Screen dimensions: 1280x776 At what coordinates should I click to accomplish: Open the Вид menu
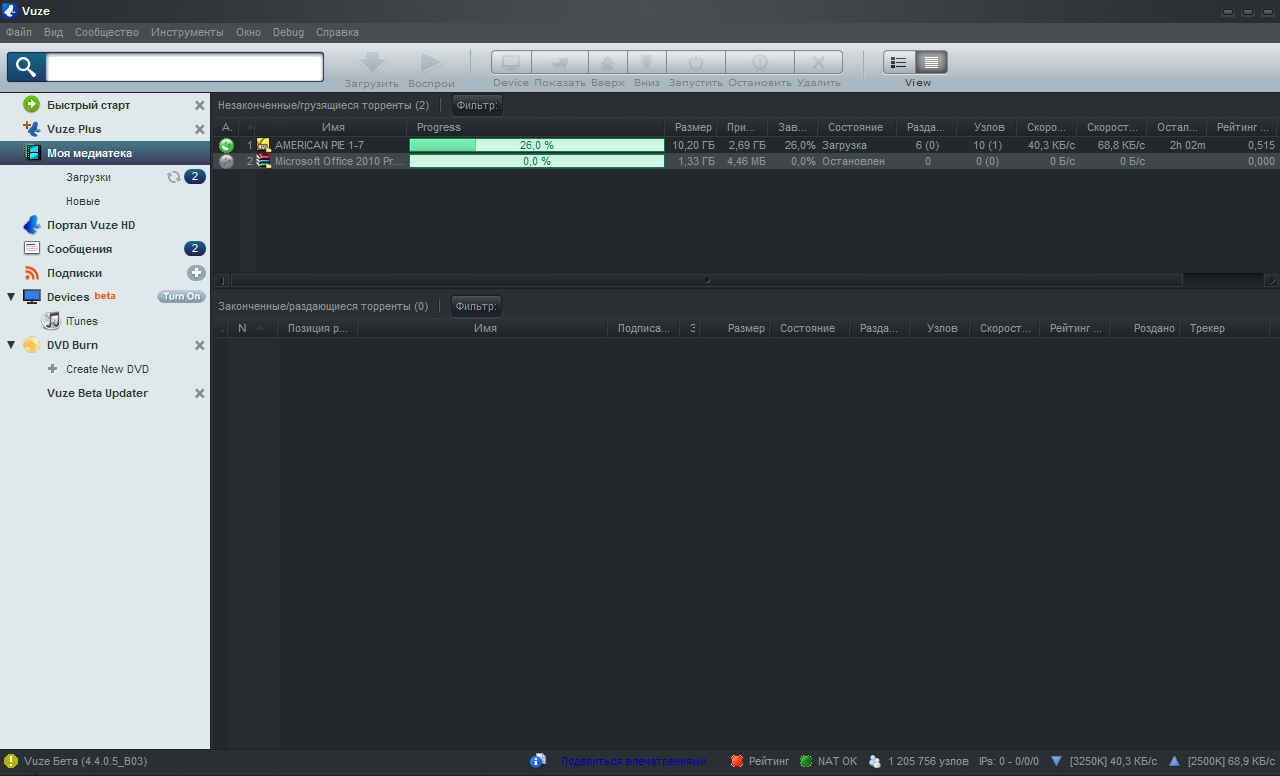(x=53, y=32)
